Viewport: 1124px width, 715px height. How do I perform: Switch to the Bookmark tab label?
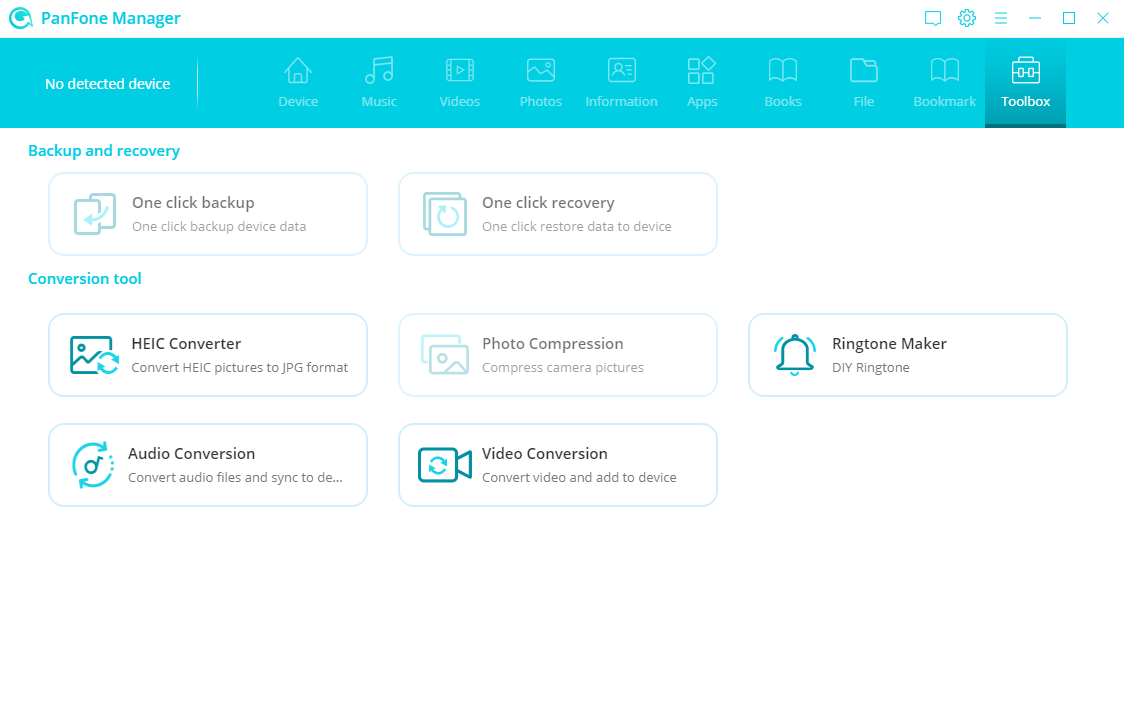pyautogui.click(x=945, y=102)
